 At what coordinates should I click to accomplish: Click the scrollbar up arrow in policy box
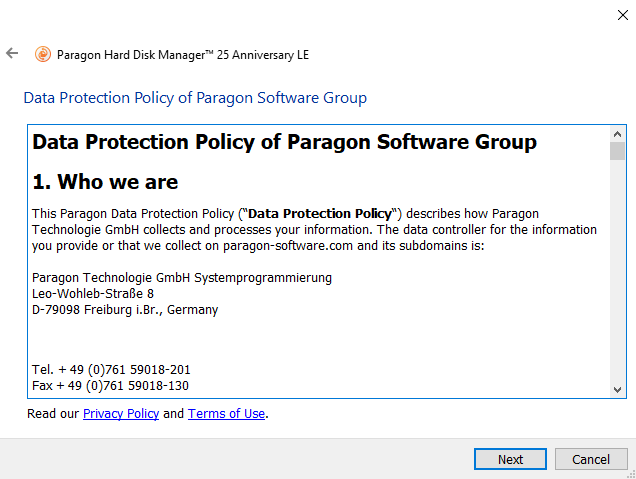click(617, 133)
